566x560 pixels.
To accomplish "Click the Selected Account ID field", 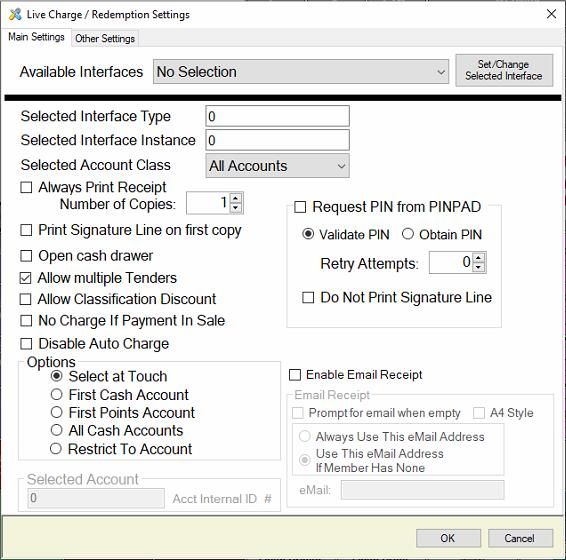I will (x=96, y=498).
